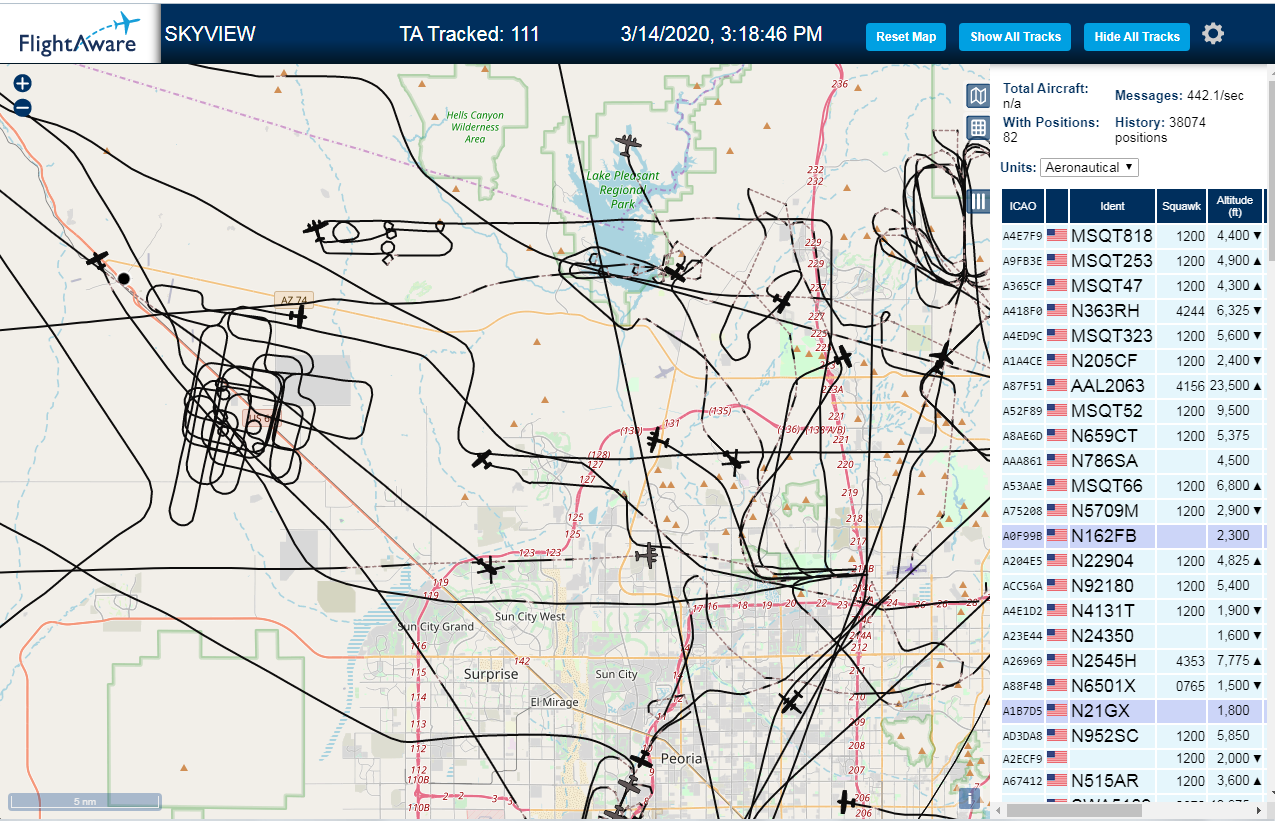Viewport: 1275px width, 821px height.
Task: Click the Reset Map button
Action: (906, 37)
